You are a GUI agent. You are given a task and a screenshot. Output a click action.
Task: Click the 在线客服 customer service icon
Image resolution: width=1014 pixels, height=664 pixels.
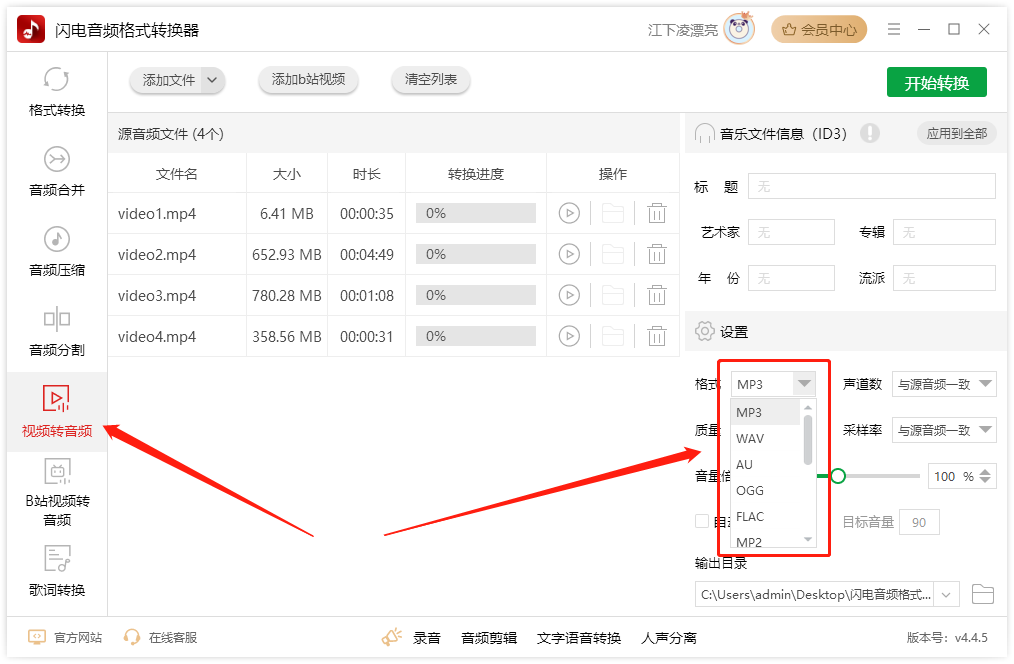tap(131, 636)
